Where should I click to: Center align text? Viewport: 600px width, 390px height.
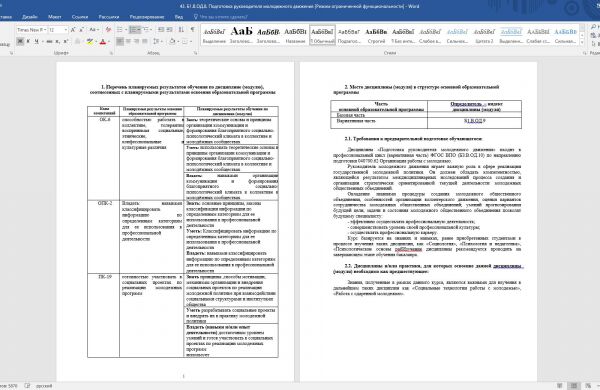(x=128, y=41)
